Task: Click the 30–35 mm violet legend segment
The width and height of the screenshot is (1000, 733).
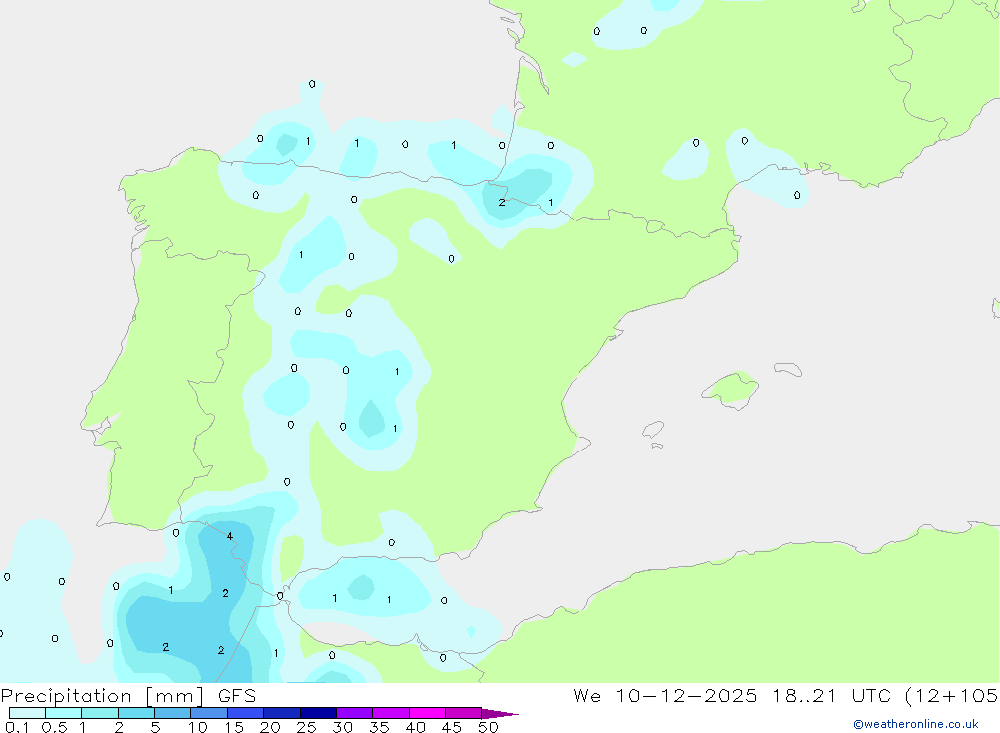Action: tap(355, 713)
